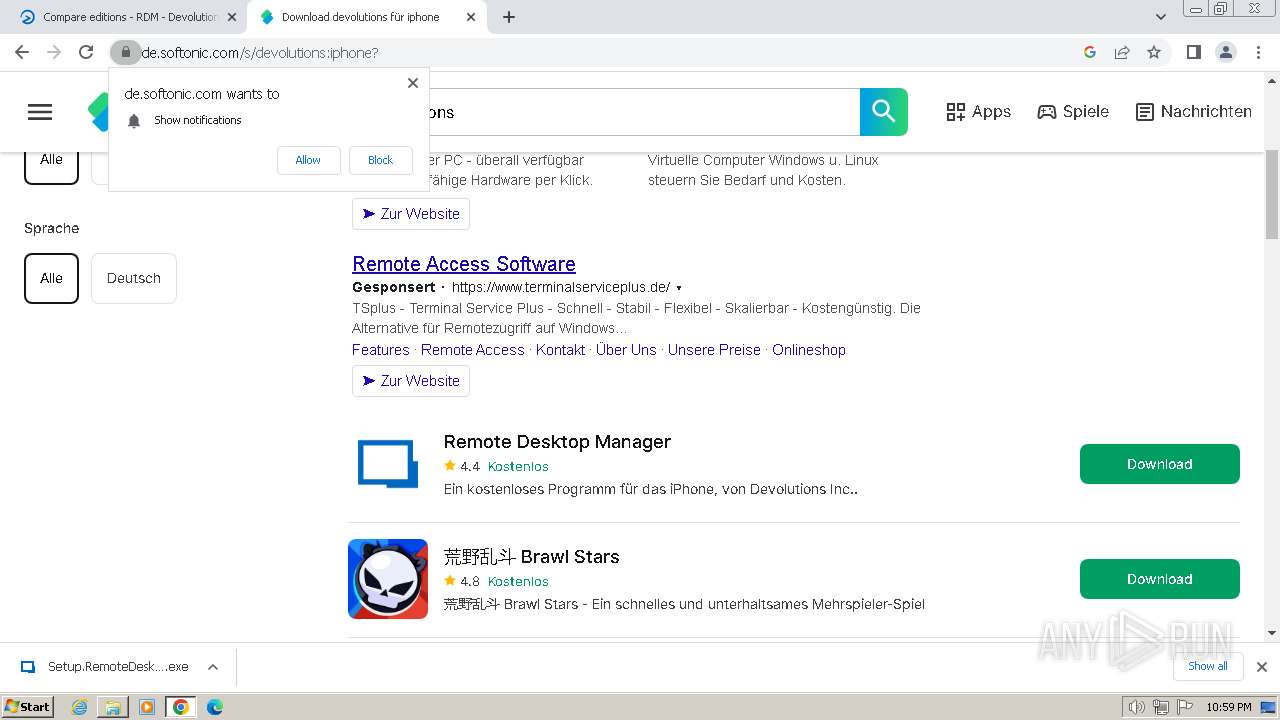Close the Compare editions tab
The image size is (1280, 720).
click(x=232, y=17)
